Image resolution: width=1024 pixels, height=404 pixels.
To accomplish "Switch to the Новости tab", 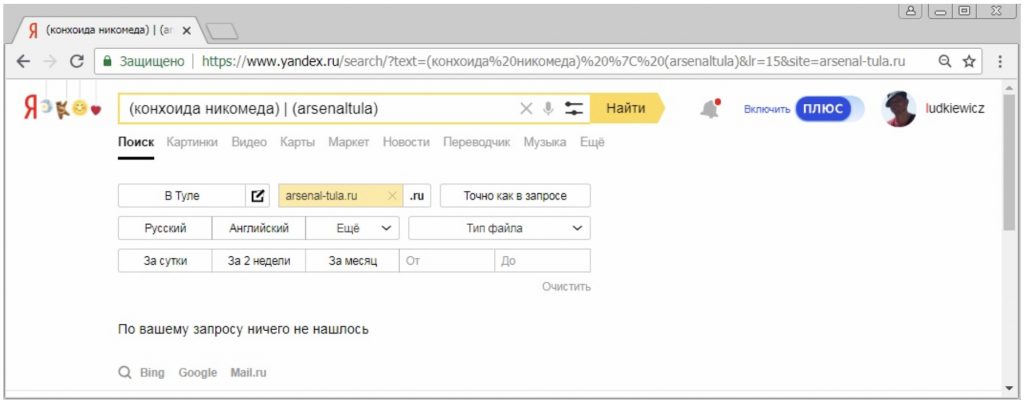I will tap(406, 142).
